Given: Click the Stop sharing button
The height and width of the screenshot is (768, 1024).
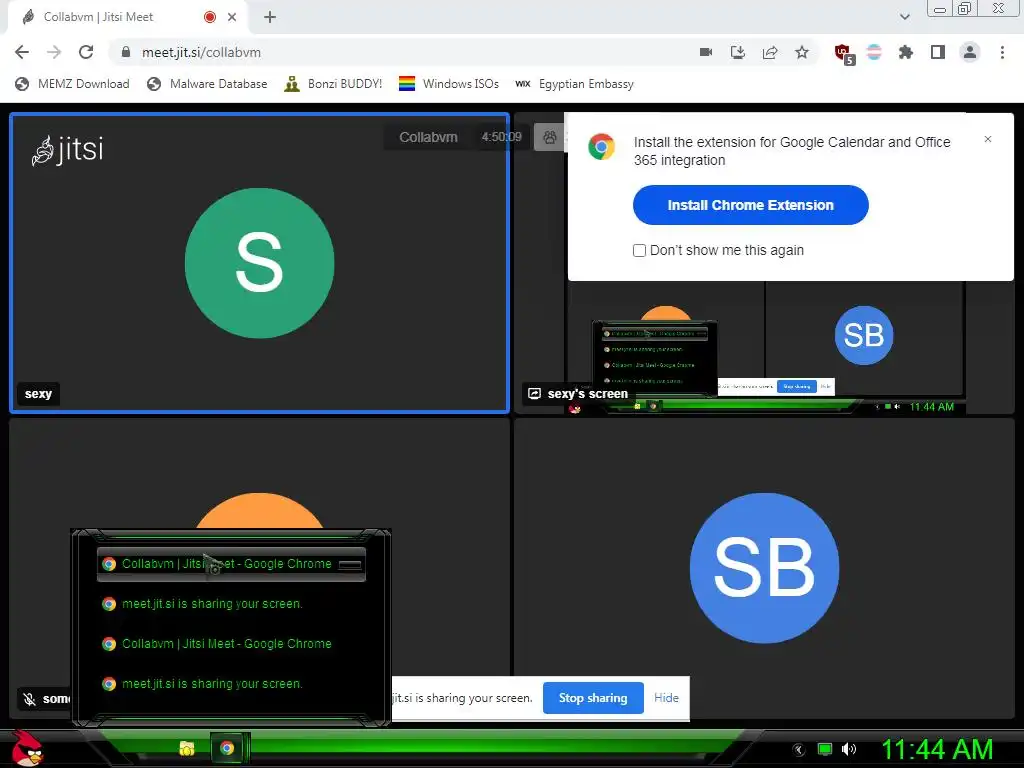Looking at the screenshot, I should coord(593,698).
